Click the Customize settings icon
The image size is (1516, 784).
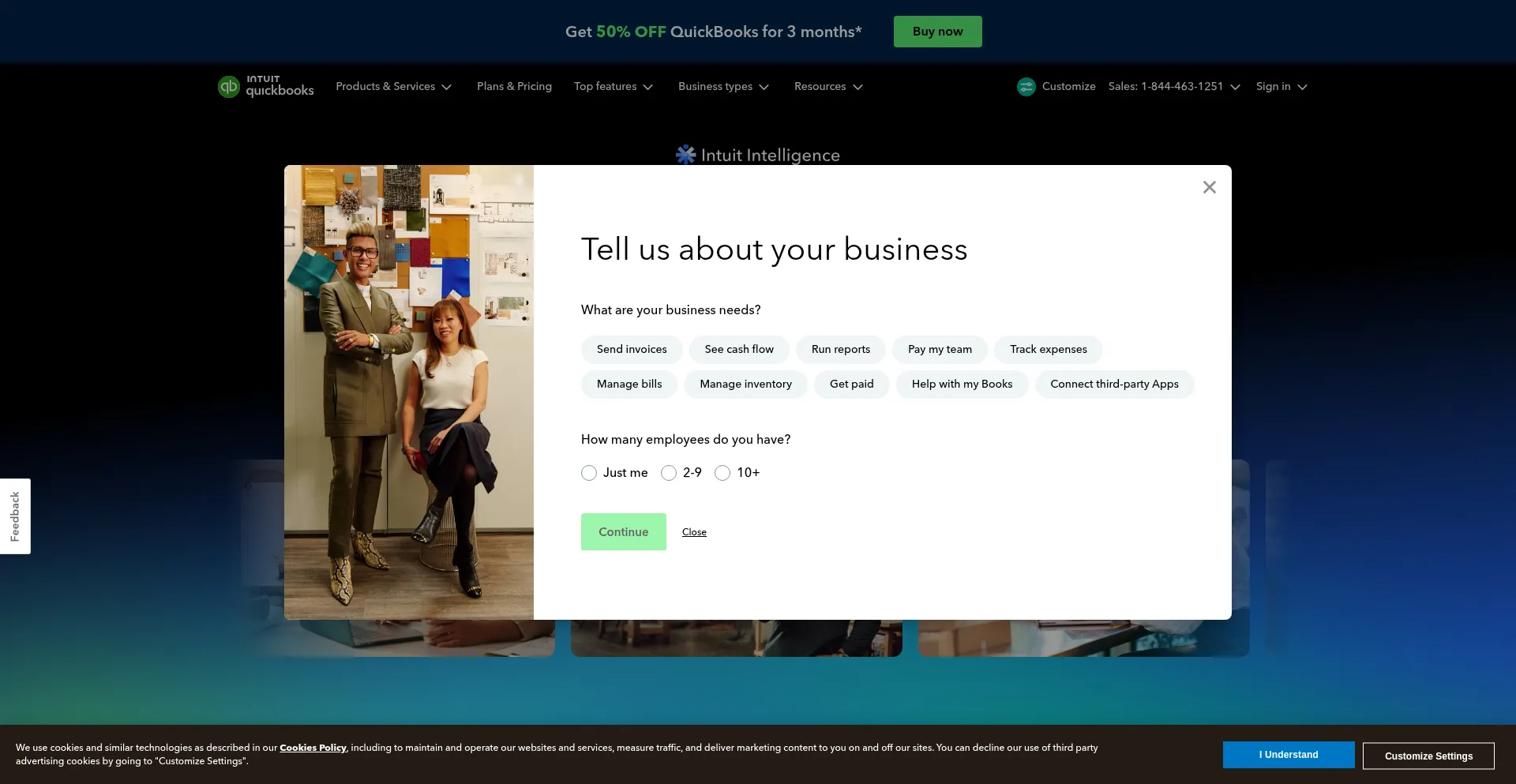point(1026,87)
